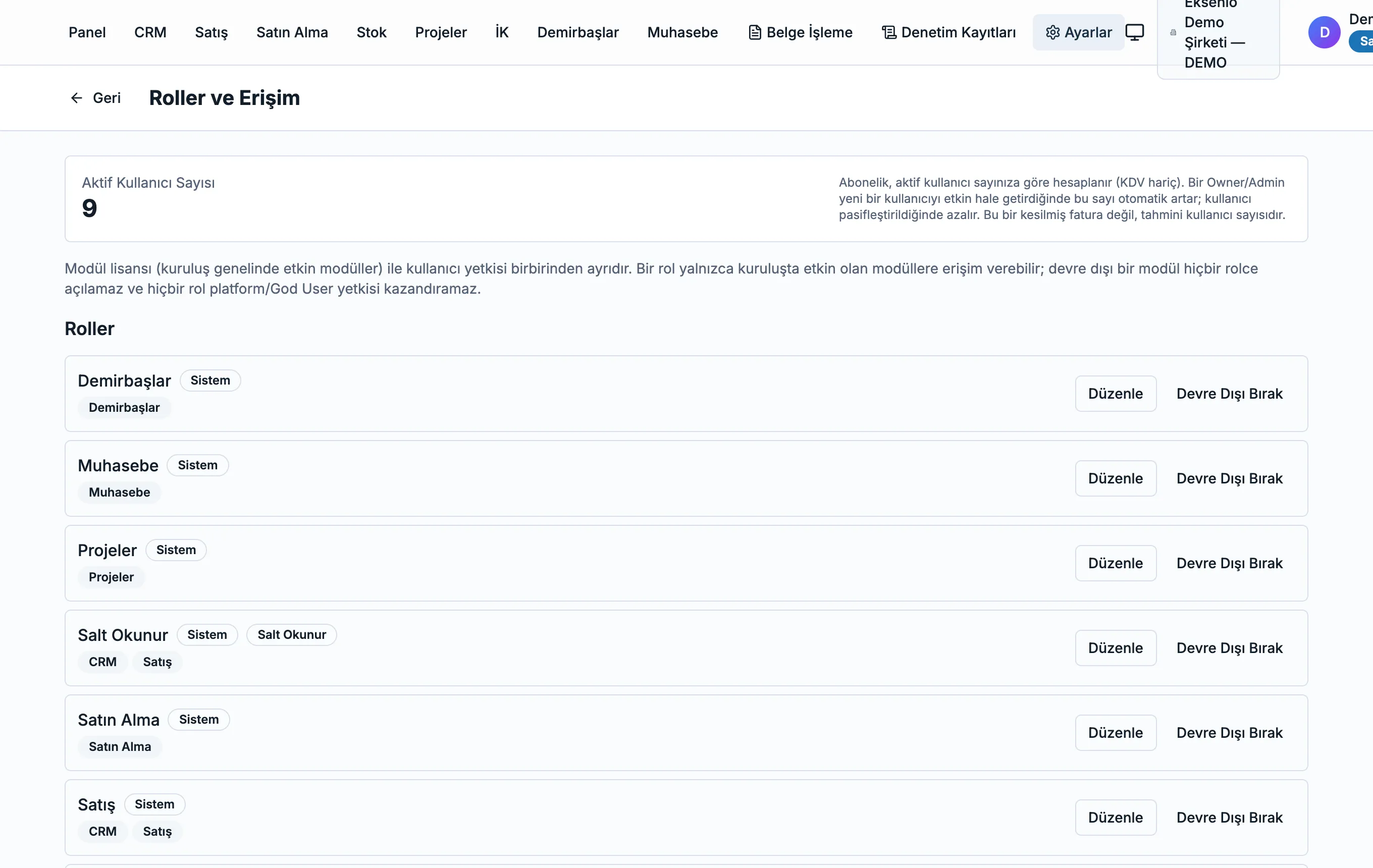The width and height of the screenshot is (1373, 868).
Task: Click Düzenle on the Salt Okunur role
Action: pos(1116,648)
